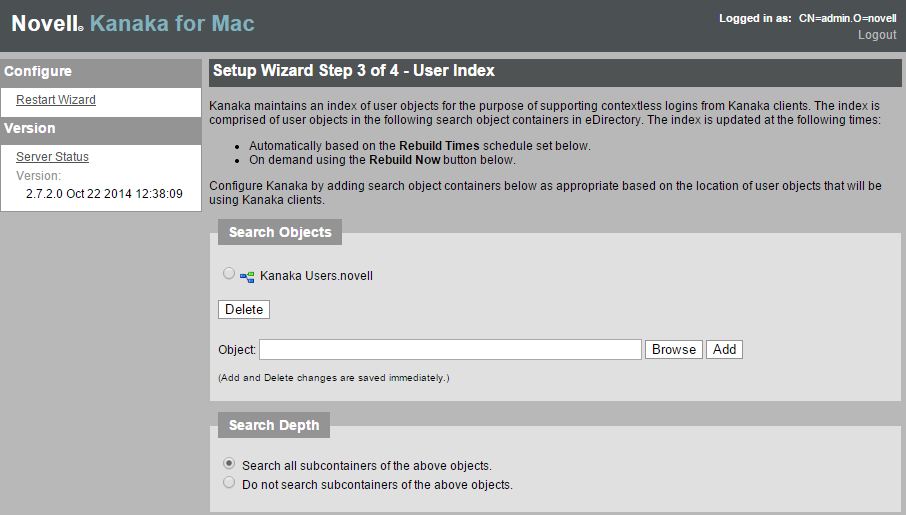
Task: Log out via the Logout link
Action: tap(877, 35)
